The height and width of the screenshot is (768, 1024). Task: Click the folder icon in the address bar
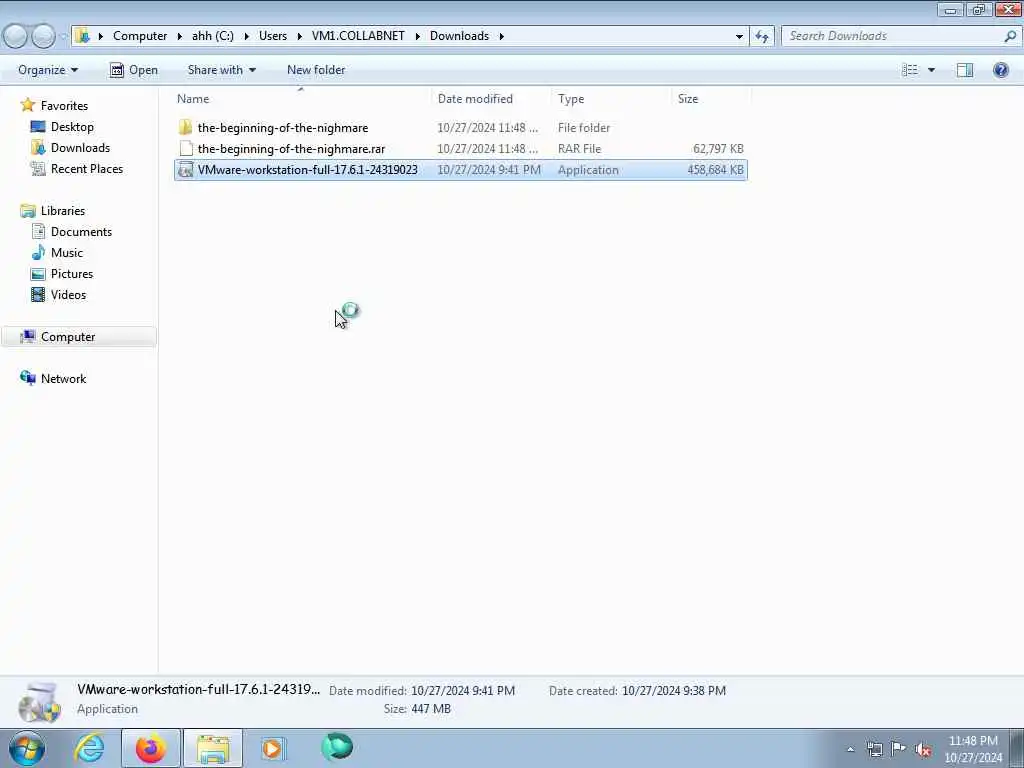click(x=82, y=36)
